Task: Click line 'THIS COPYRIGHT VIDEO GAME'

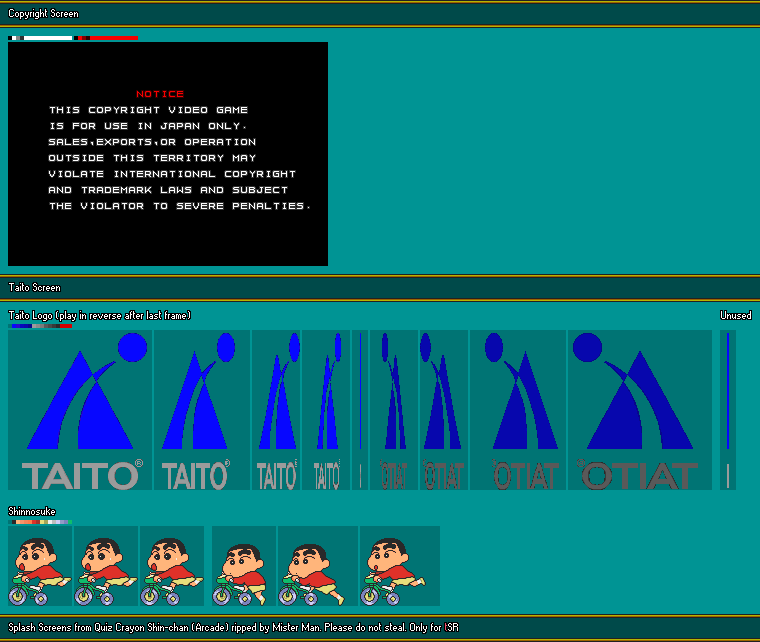Action: pyautogui.click(x=148, y=110)
